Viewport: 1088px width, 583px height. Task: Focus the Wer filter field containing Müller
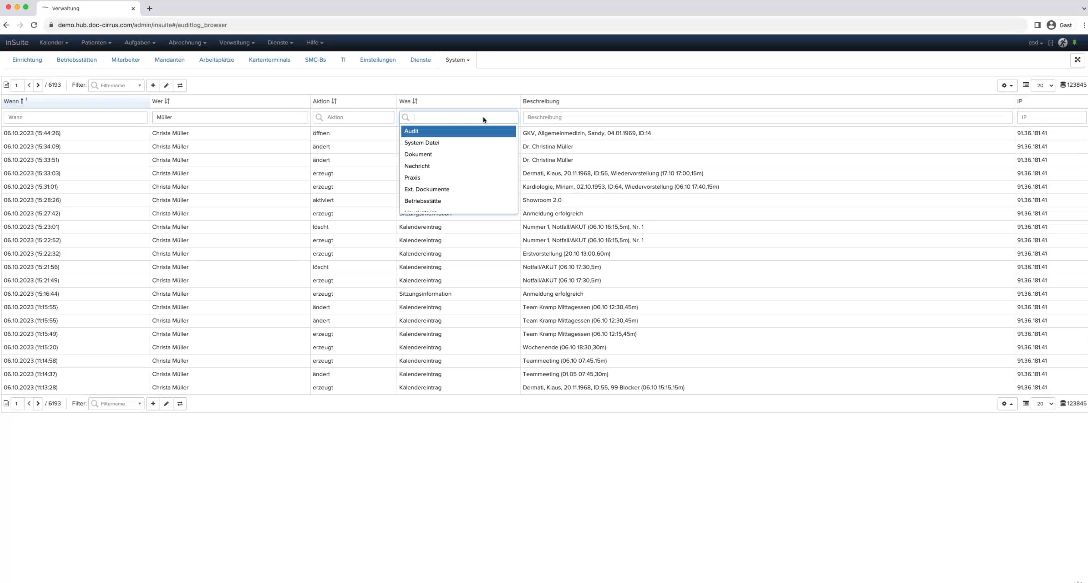click(x=230, y=117)
